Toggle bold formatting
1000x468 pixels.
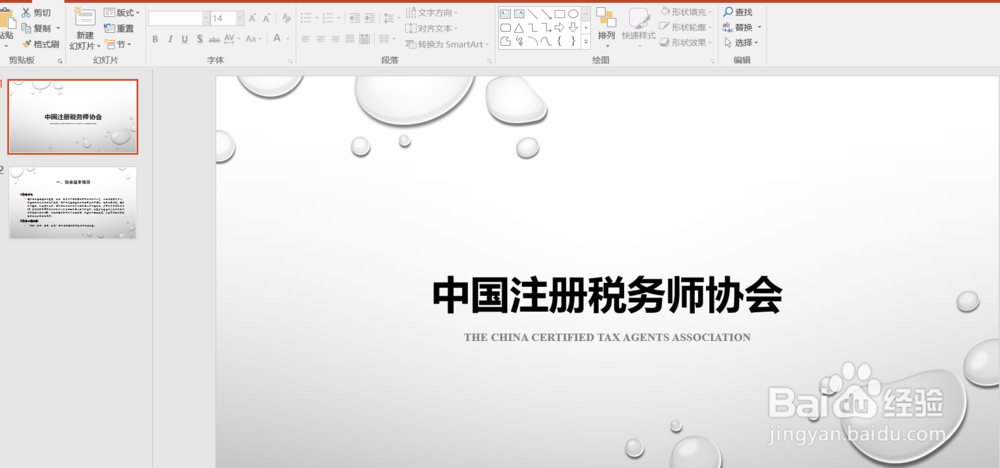[155, 39]
